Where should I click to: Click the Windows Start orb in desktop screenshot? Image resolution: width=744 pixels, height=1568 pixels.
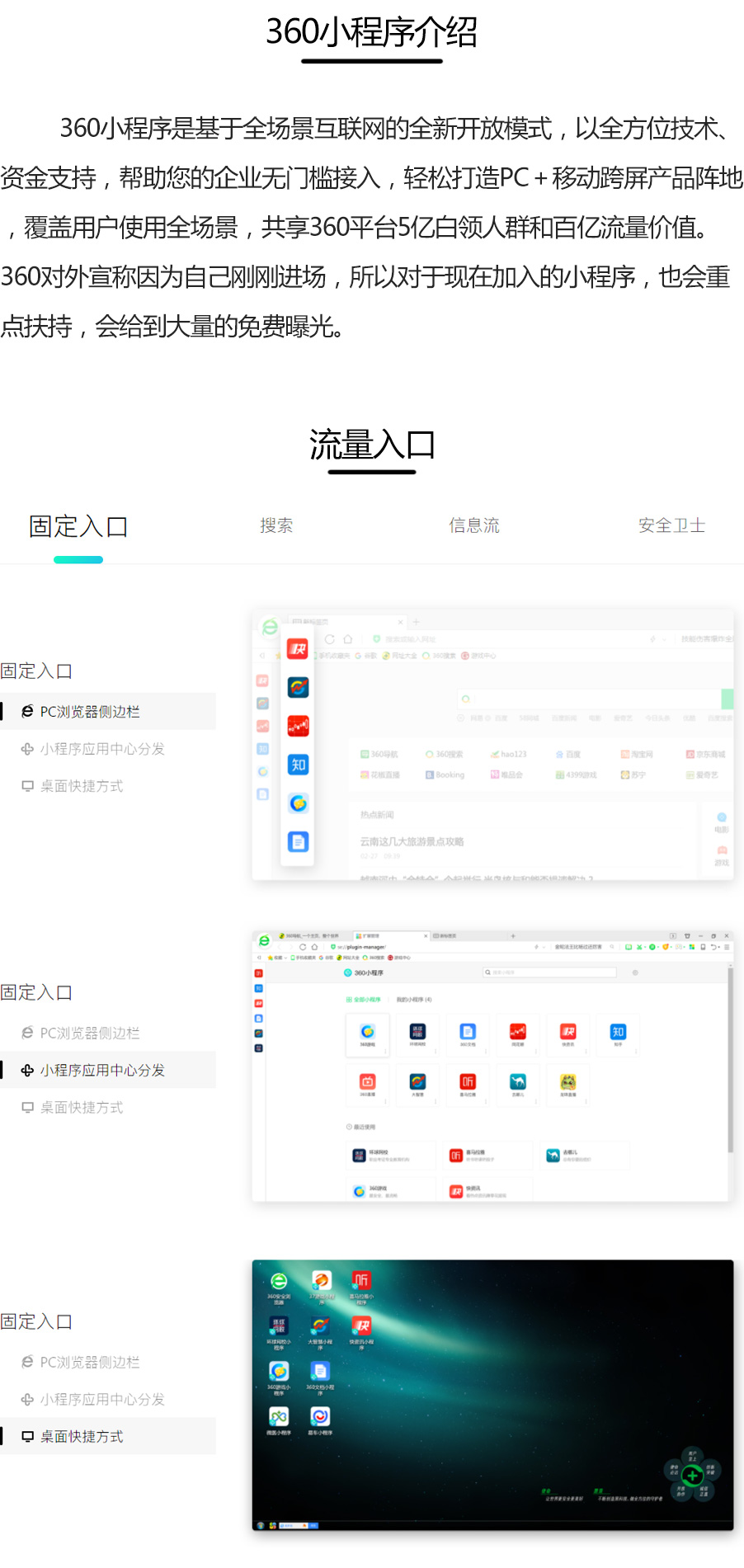point(261,1525)
